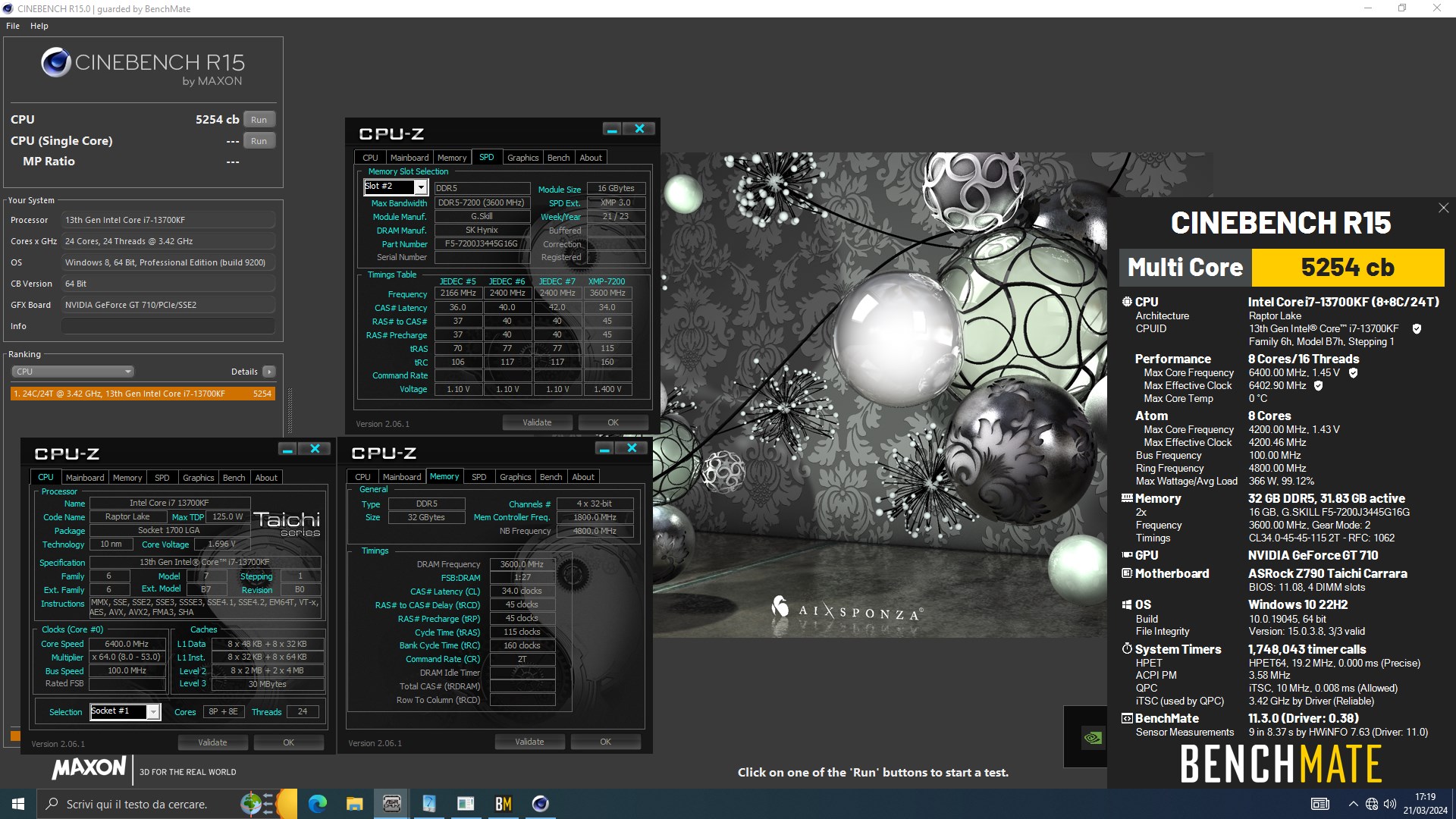This screenshot has width=1456, height=819.
Task: Open the Ranking CPU dropdown
Action: pos(73,372)
